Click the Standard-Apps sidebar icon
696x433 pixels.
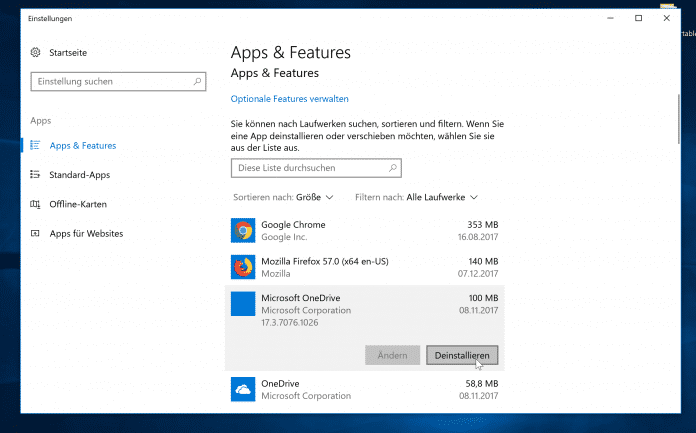(36, 175)
